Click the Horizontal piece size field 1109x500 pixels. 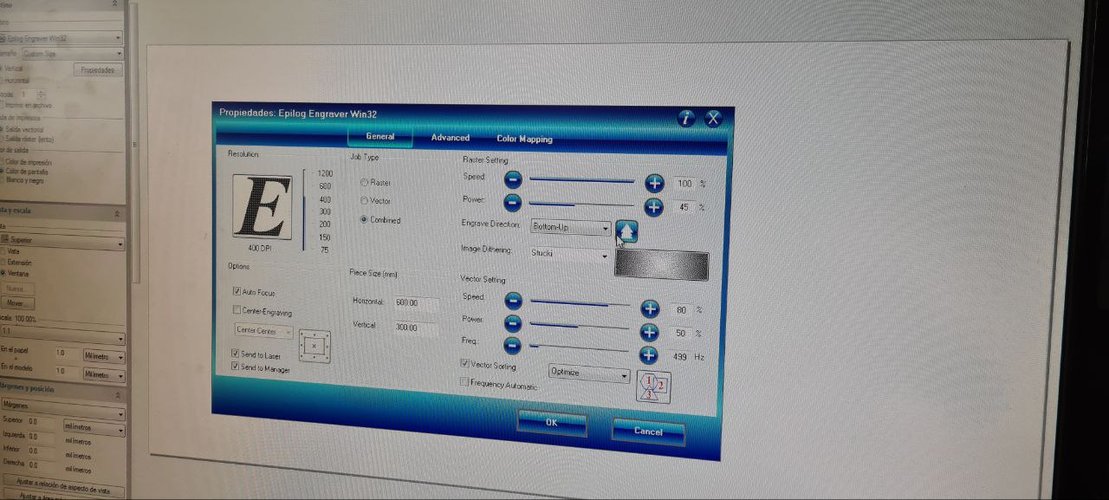(416, 303)
